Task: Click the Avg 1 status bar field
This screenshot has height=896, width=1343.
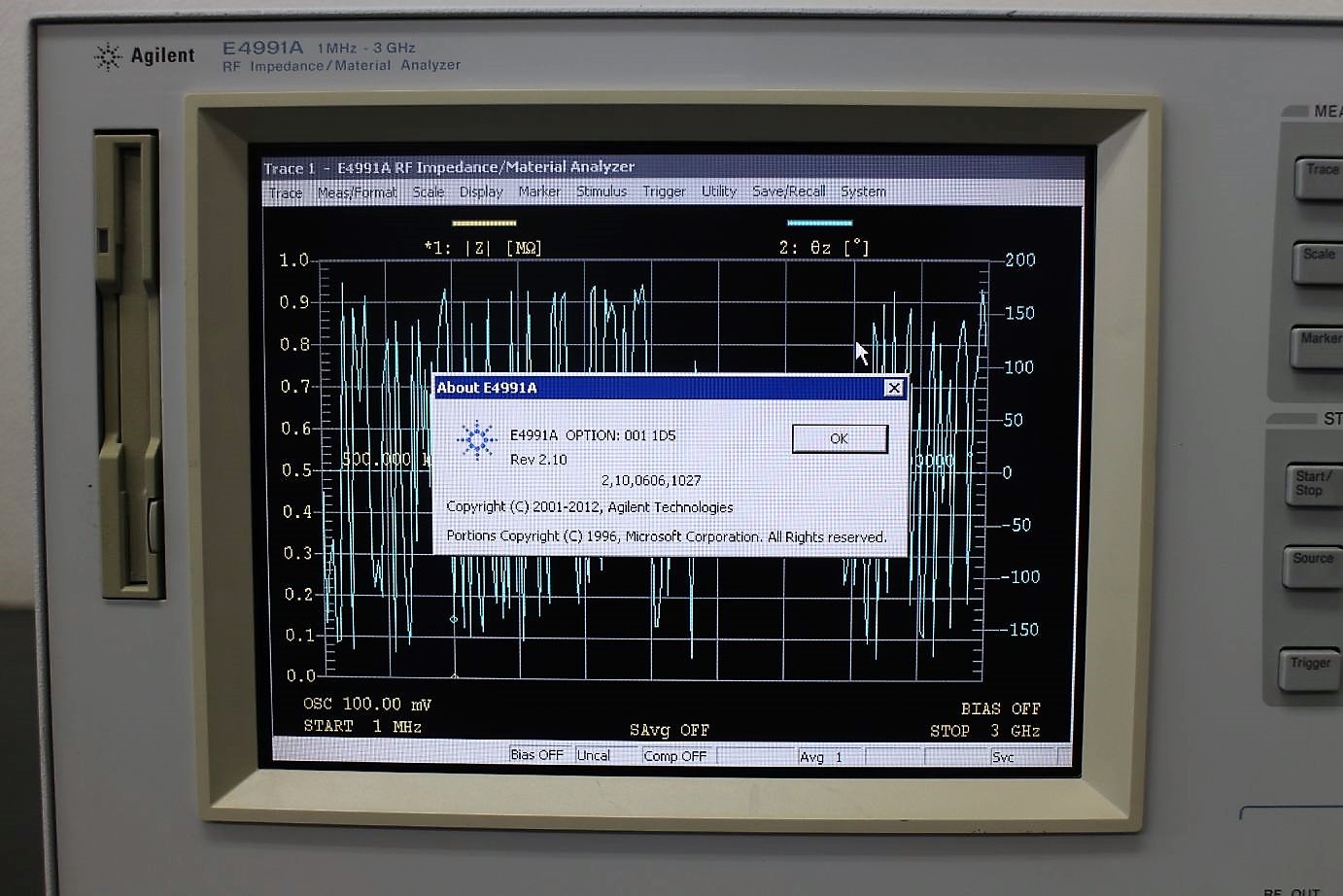Action: (829, 757)
